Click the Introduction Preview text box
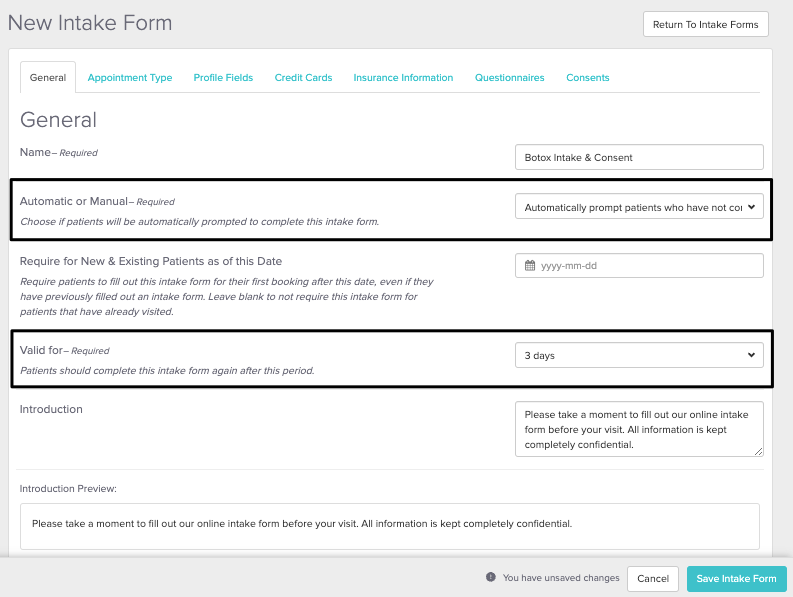This screenshot has width=793, height=597. click(x=390, y=525)
